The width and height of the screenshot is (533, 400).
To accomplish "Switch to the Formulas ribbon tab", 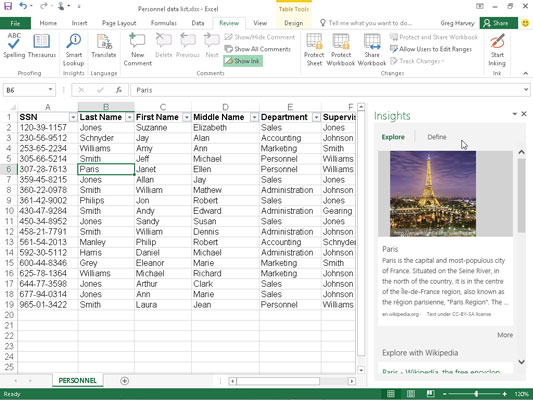I will [164, 23].
